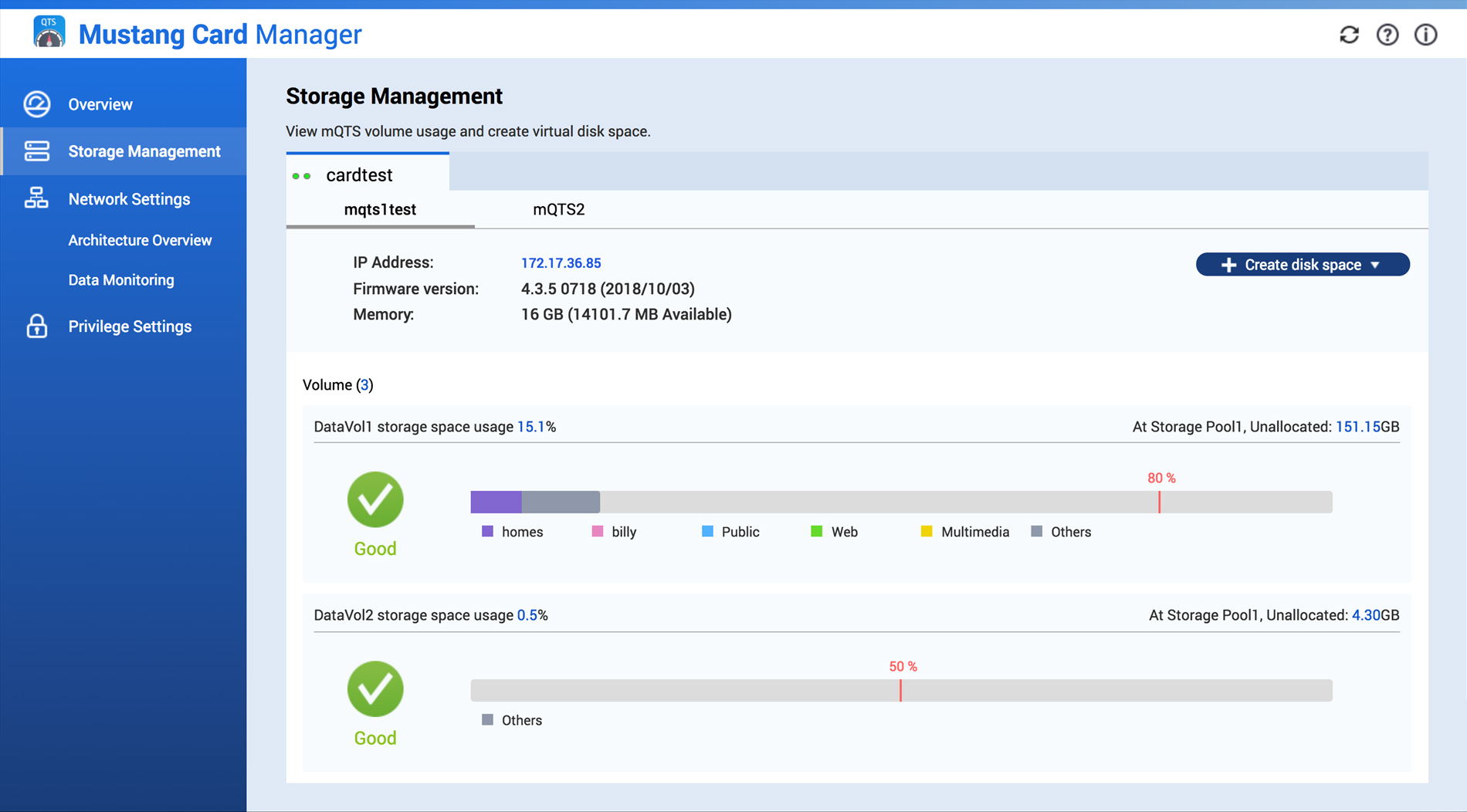
Task: Go to Architecture Overview
Action: [x=140, y=240]
